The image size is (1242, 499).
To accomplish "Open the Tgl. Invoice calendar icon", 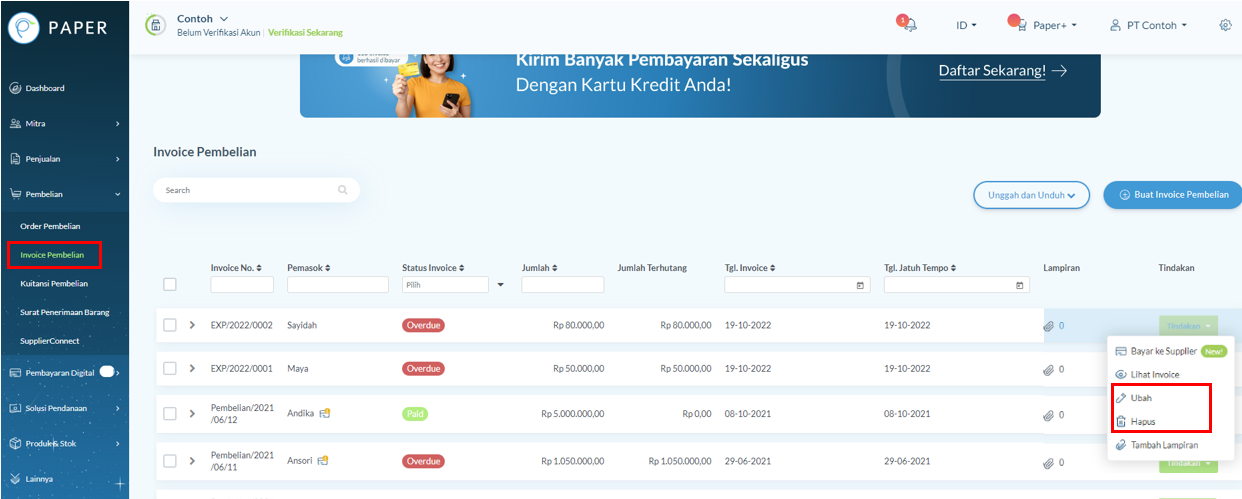I will 861,285.
